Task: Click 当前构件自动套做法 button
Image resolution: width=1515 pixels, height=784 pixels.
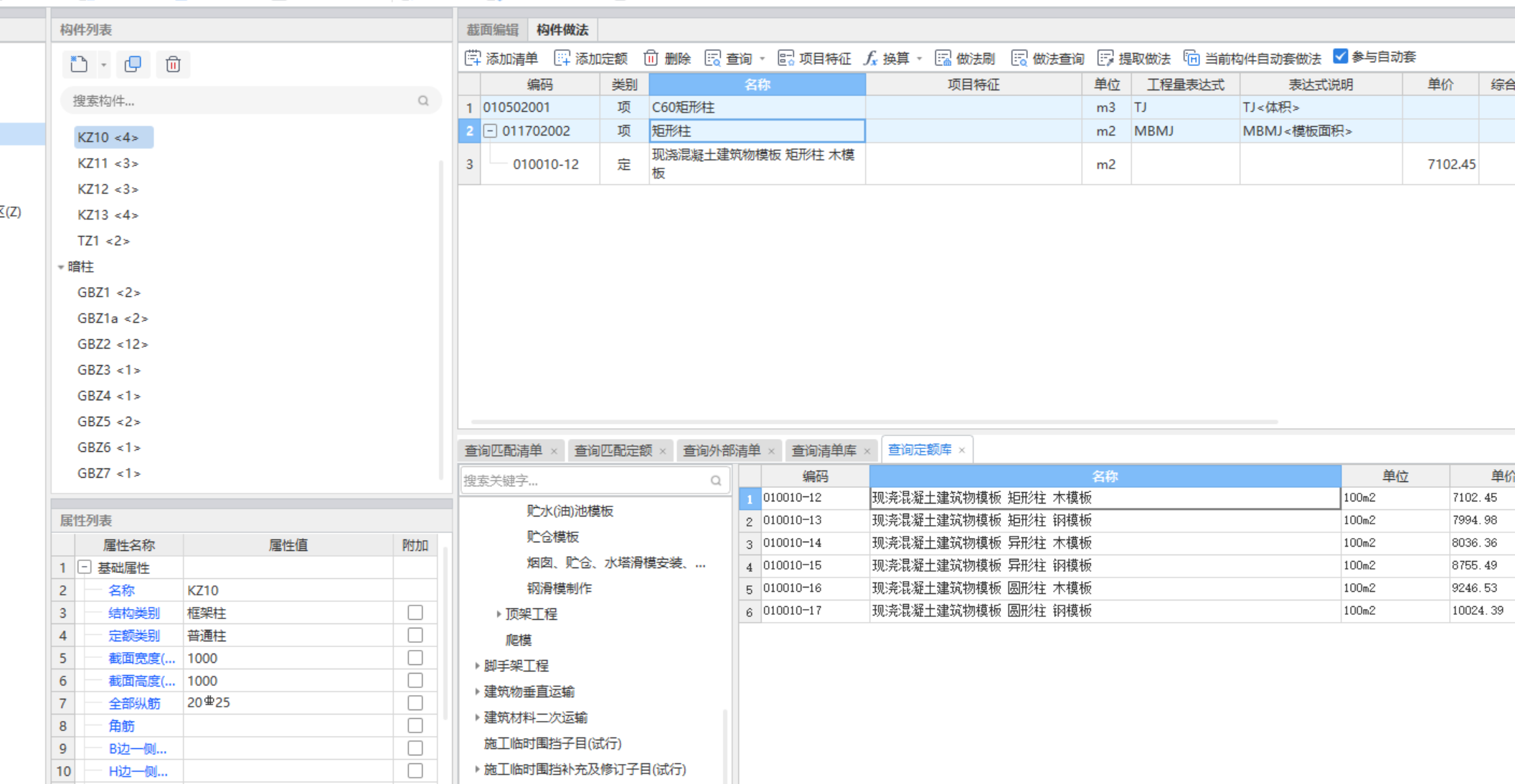Action: [x=1252, y=58]
